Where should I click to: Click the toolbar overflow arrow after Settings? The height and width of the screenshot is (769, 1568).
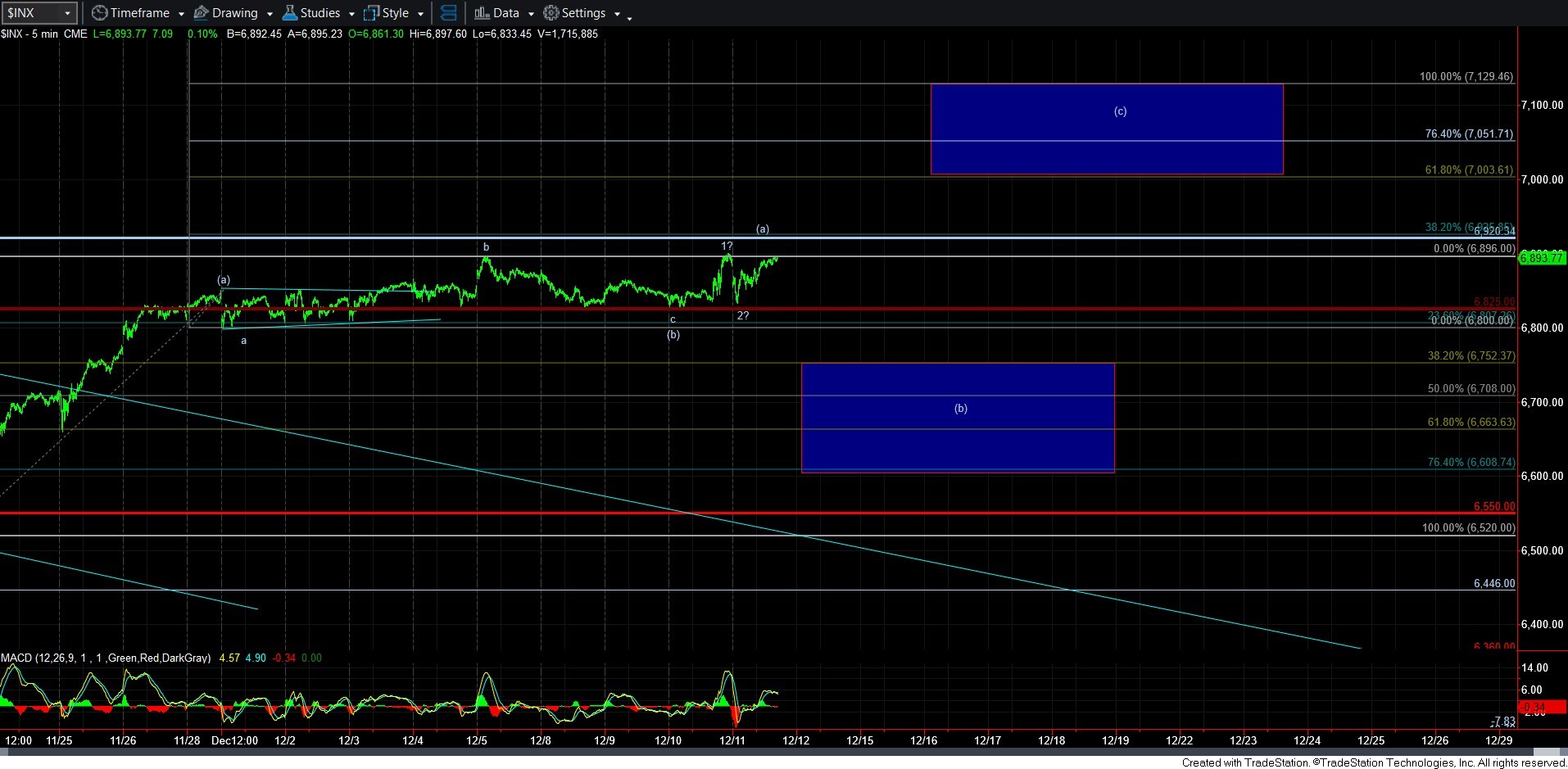(629, 17)
